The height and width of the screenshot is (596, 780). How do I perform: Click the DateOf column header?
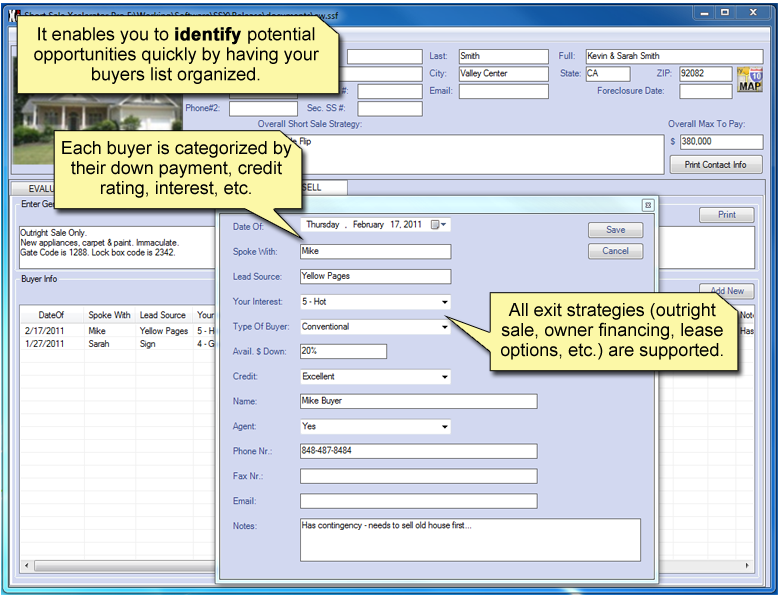52,315
